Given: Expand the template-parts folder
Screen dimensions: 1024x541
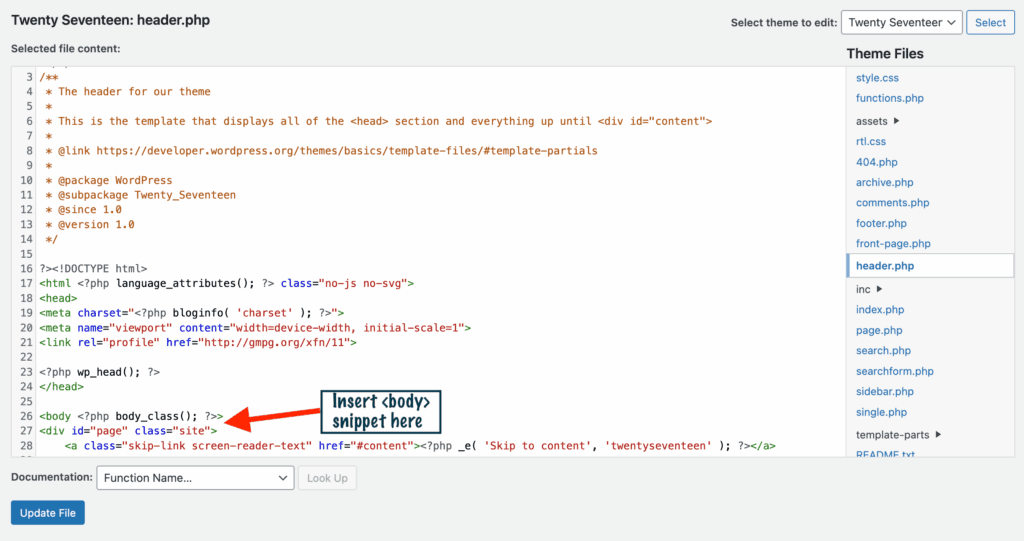Looking at the screenshot, I should (x=899, y=434).
